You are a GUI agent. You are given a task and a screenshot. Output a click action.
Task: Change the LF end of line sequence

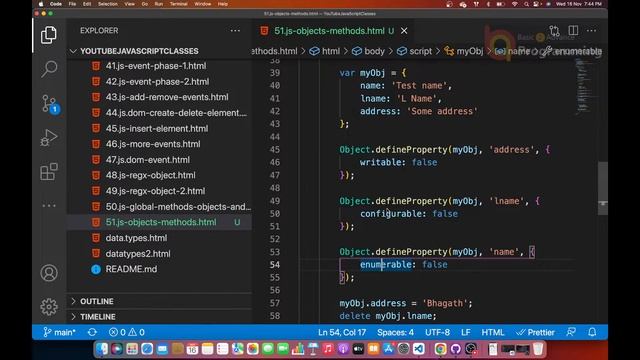click(x=466, y=332)
